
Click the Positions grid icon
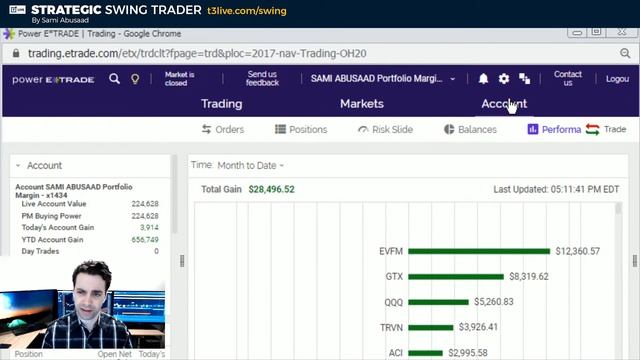pyautogui.click(x=280, y=129)
